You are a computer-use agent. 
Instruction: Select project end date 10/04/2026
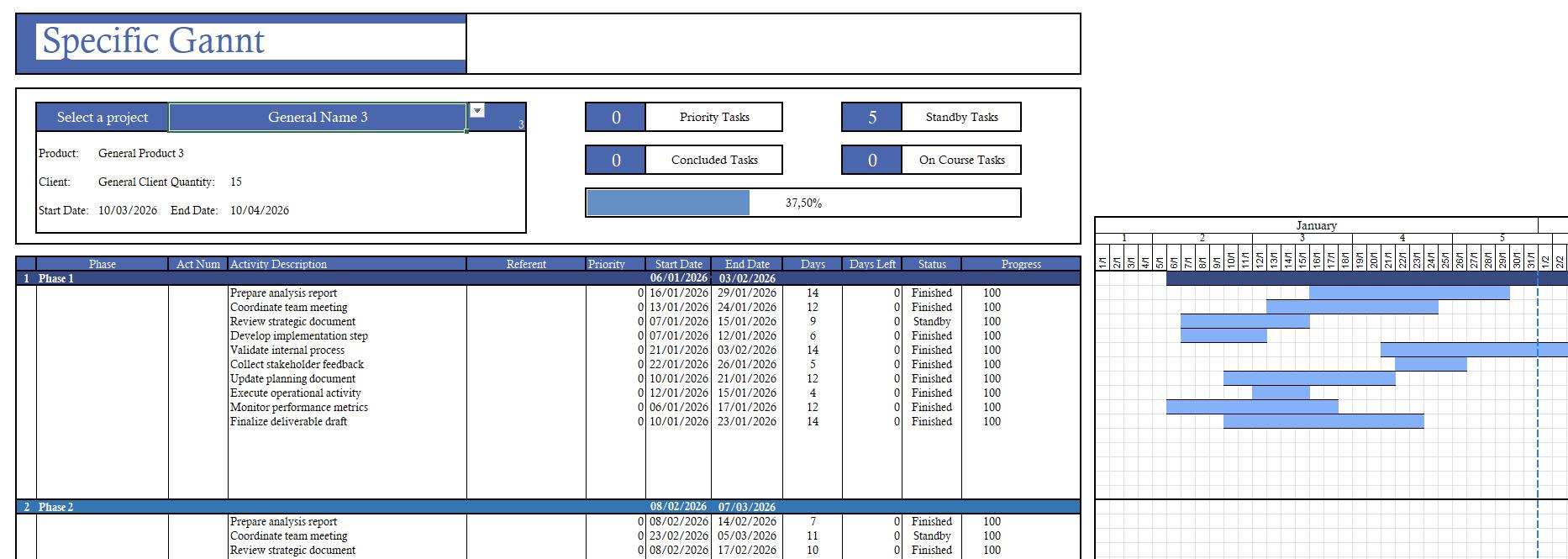[260, 210]
